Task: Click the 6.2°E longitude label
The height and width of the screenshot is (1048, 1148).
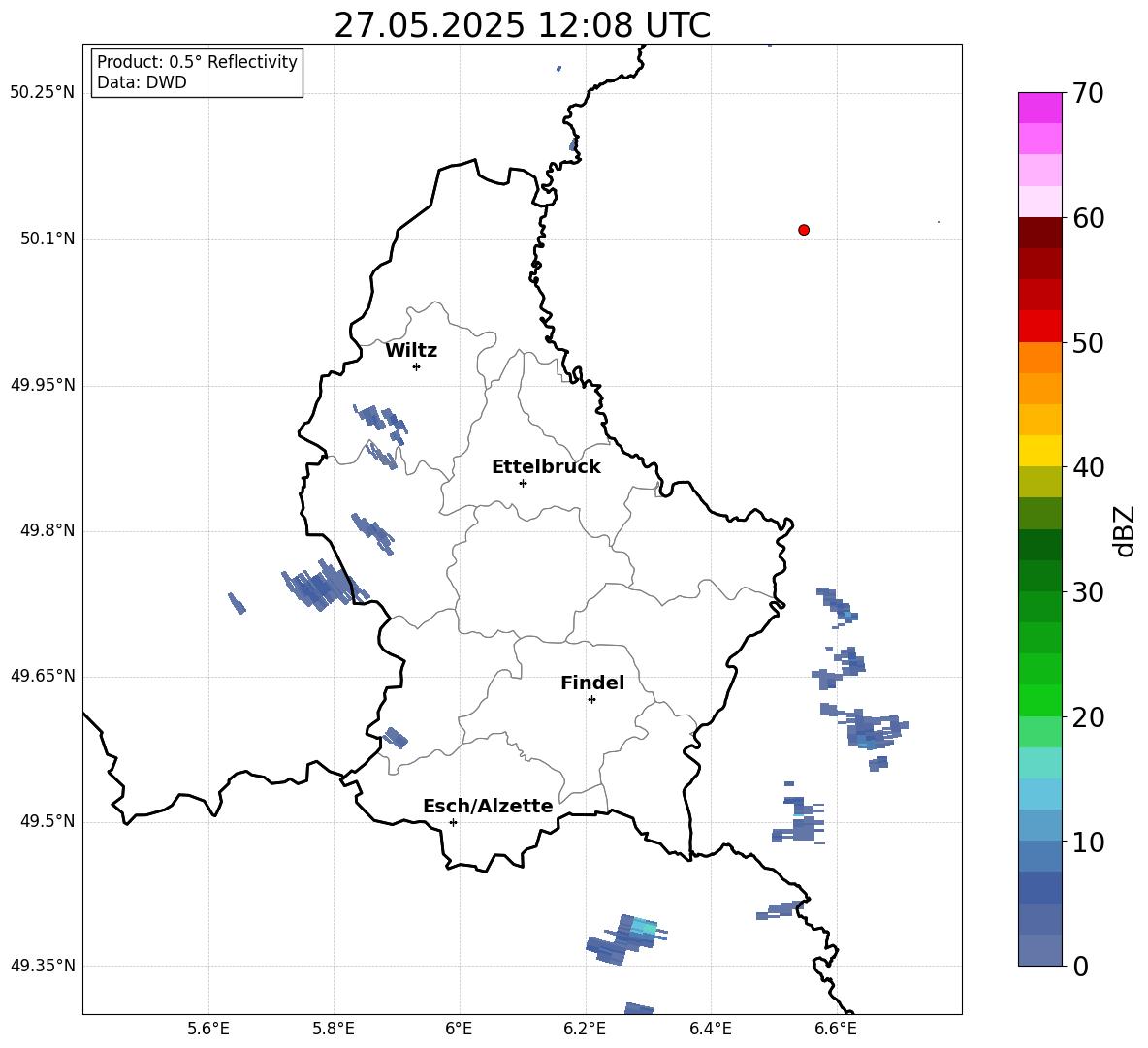Action: (585, 1029)
